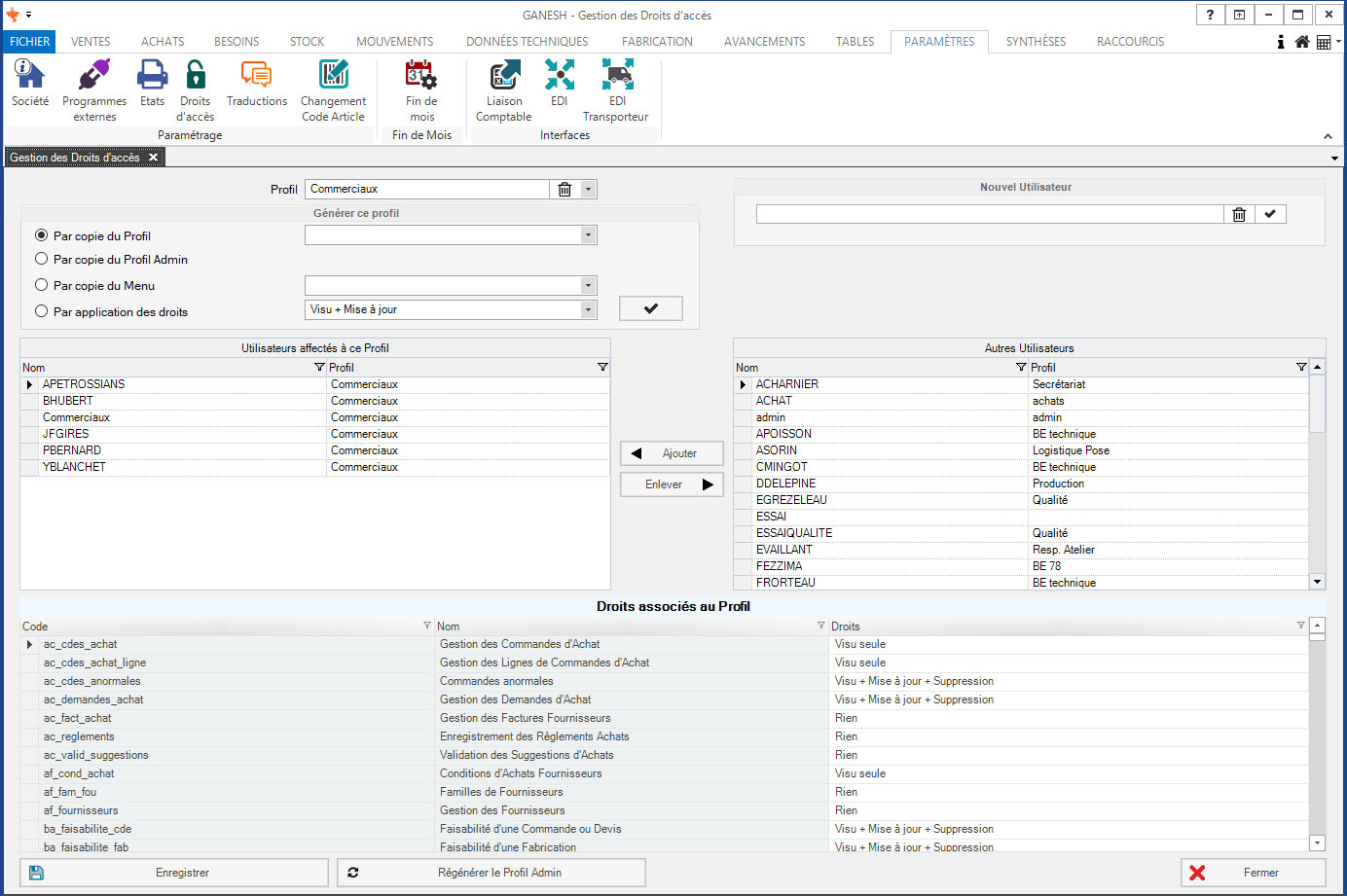The height and width of the screenshot is (896, 1347).
Task: Switch to the STOCK ribbon tab
Action: 307,42
